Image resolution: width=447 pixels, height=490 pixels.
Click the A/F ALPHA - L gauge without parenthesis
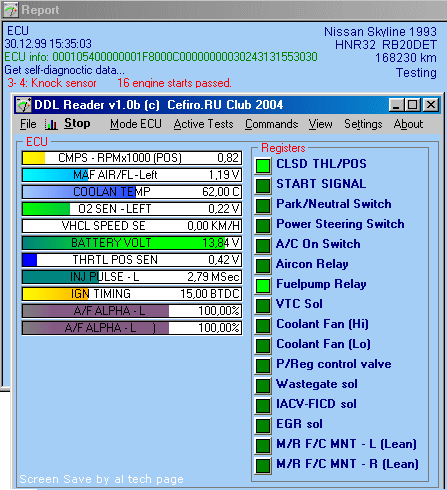point(132,311)
